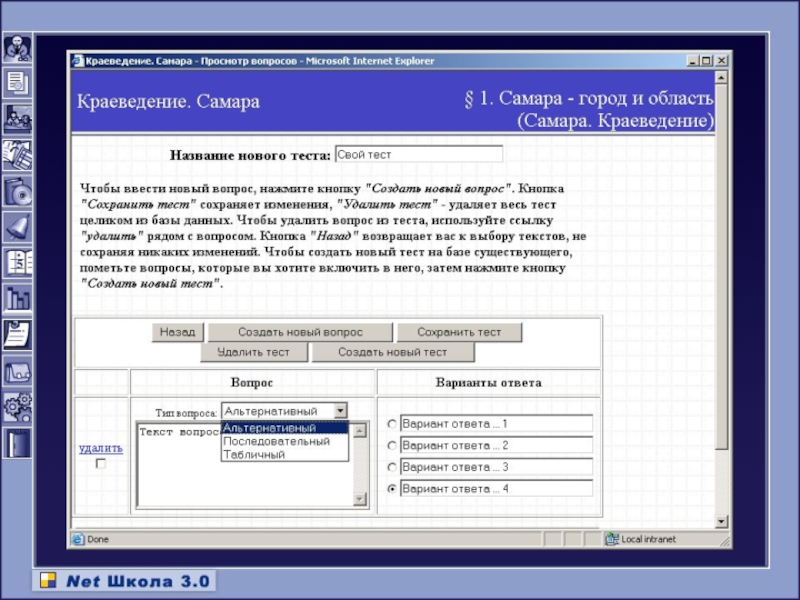Open the classroom students sidebar icon
800x600 pixels.
[18, 119]
